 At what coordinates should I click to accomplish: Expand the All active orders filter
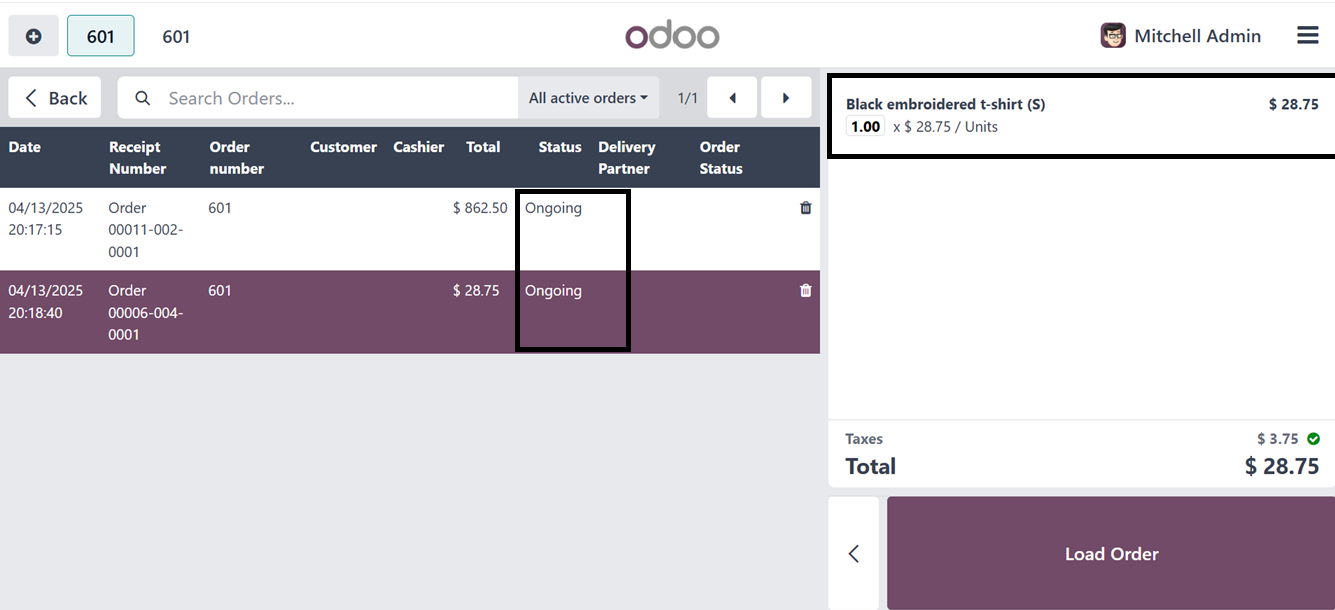click(588, 98)
